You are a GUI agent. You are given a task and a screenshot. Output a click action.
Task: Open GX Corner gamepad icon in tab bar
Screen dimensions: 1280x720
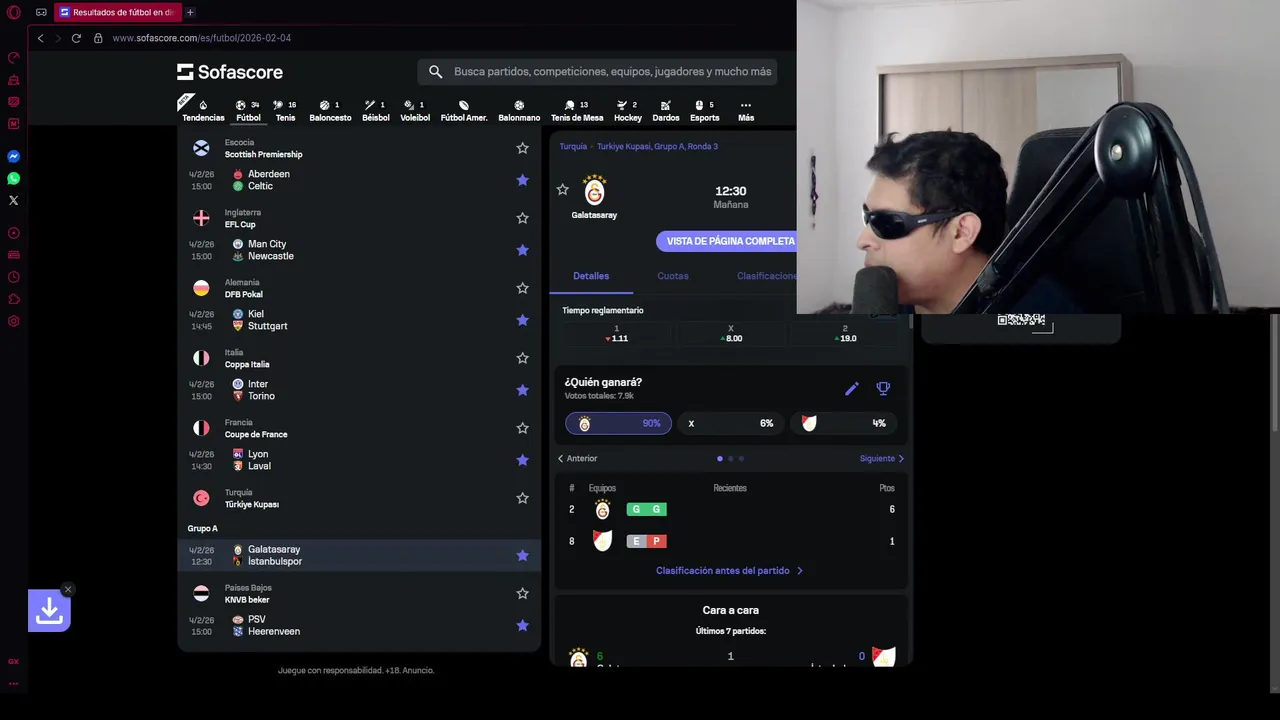point(41,12)
